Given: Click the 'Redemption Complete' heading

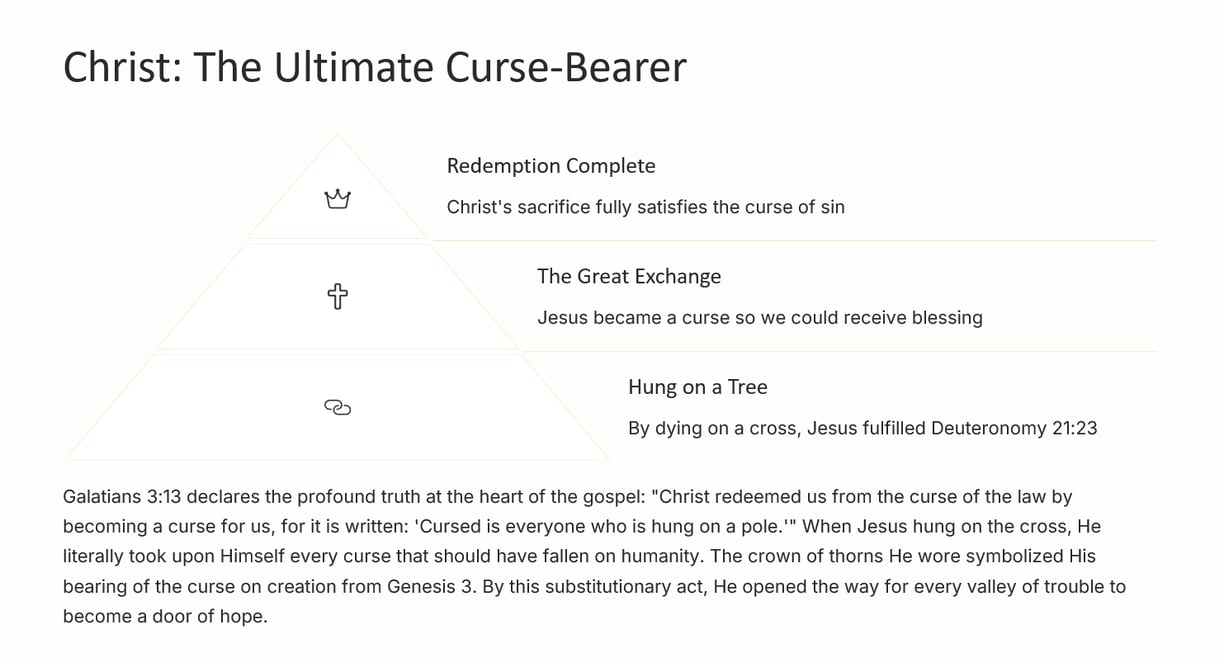Looking at the screenshot, I should pyautogui.click(x=551, y=166).
